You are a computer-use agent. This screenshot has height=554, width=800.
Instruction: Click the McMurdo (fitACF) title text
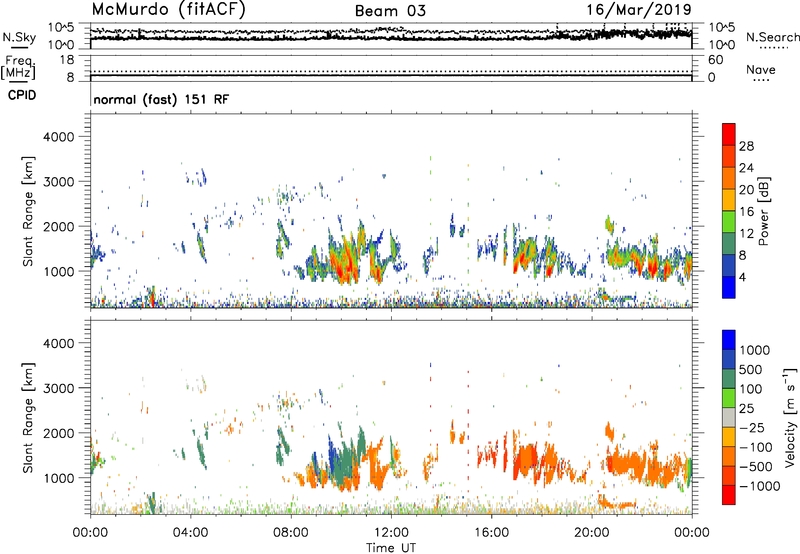[x=168, y=10]
